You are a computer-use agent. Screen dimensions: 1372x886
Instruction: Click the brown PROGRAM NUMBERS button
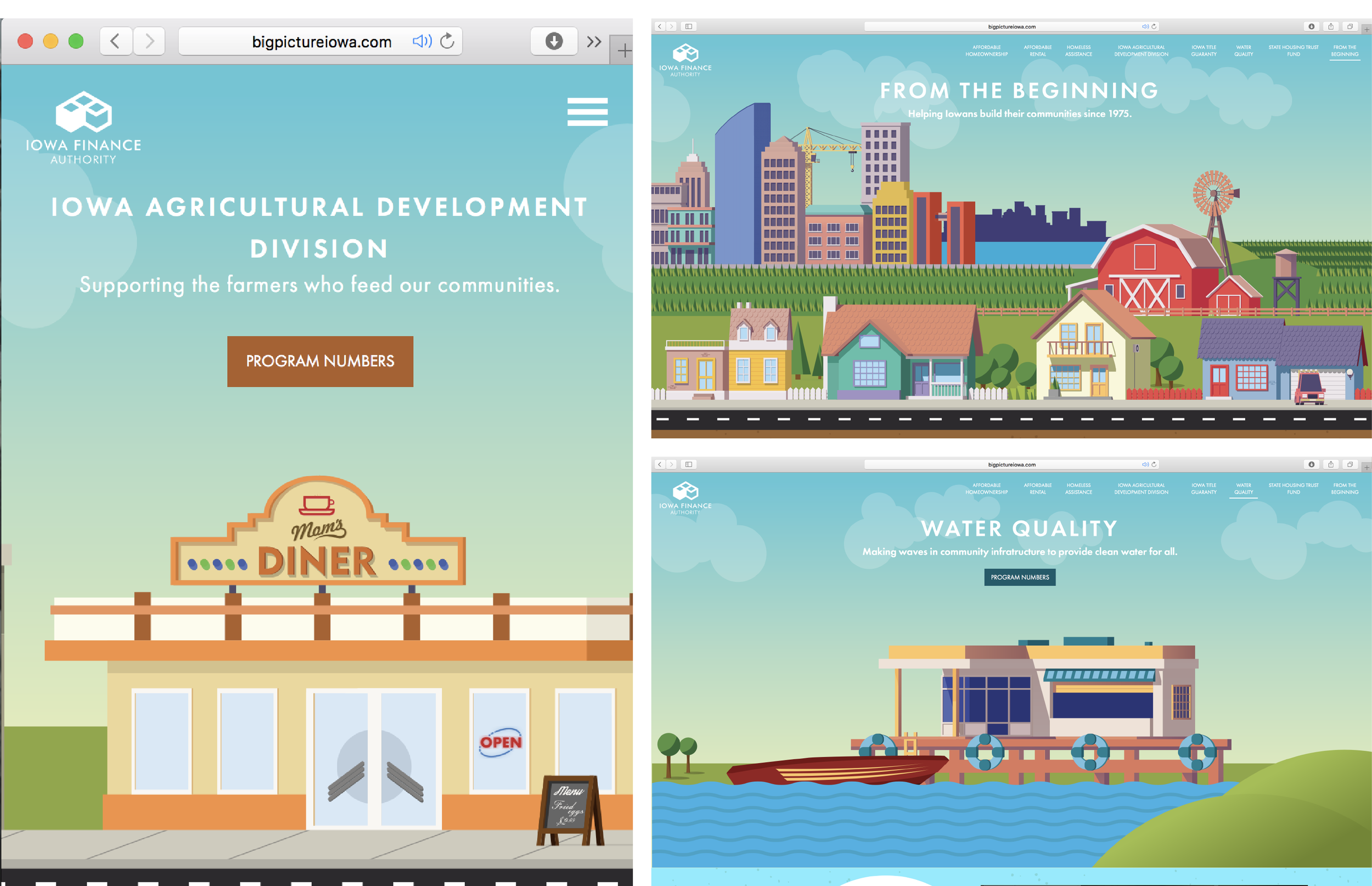pyautogui.click(x=320, y=362)
